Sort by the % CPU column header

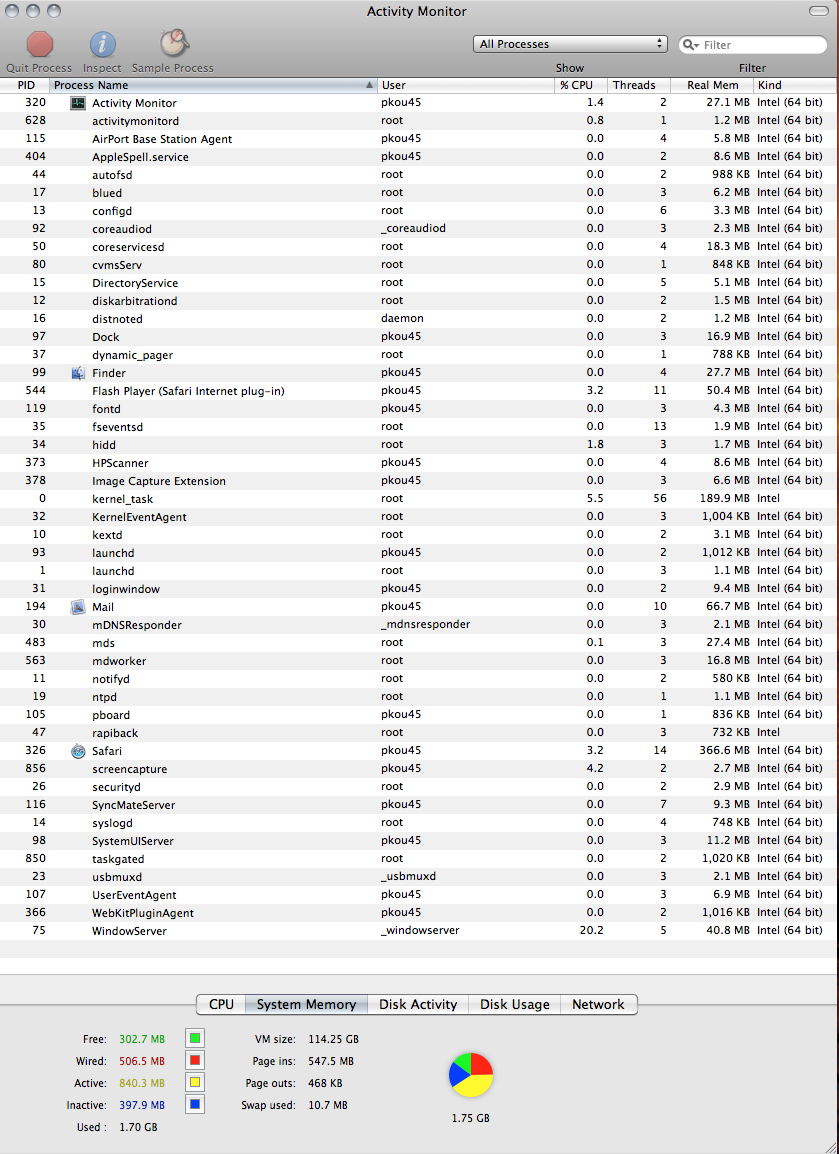[x=581, y=85]
